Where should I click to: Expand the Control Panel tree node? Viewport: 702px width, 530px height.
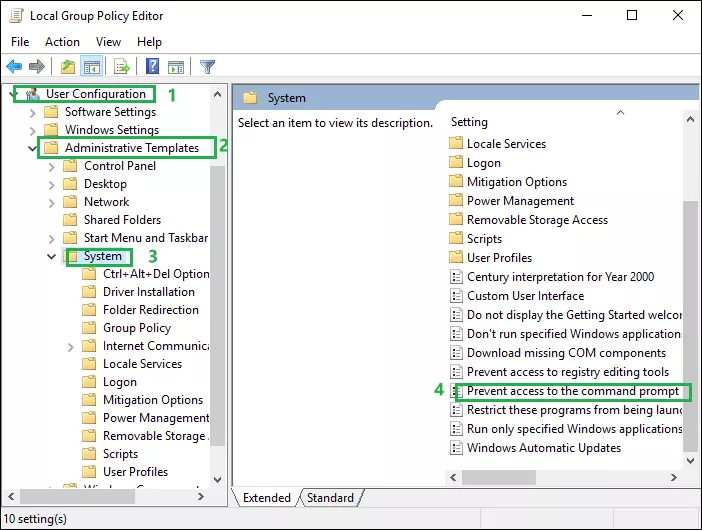click(x=51, y=167)
